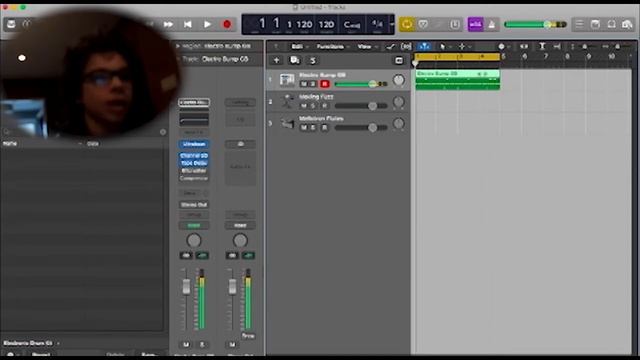This screenshot has height=360, width=640.
Task: Start playback with the Play button
Action: coord(207,24)
